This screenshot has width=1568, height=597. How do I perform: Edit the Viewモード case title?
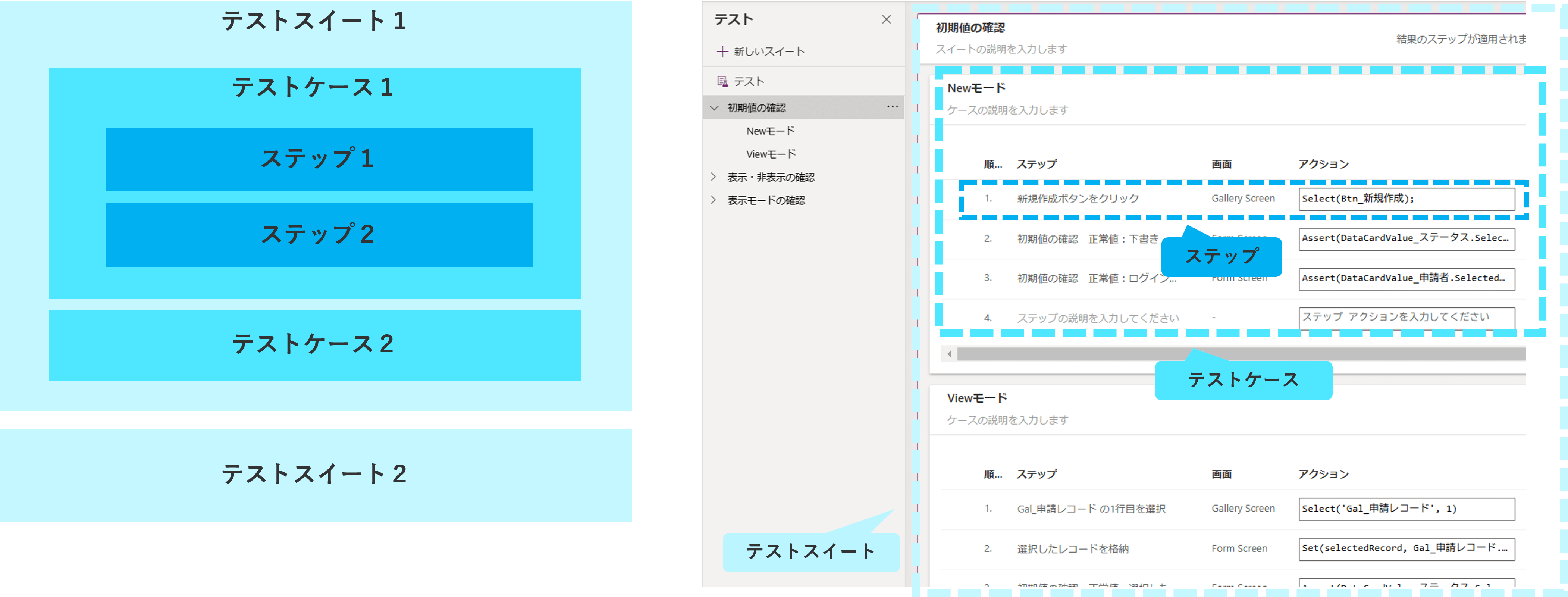tap(977, 398)
